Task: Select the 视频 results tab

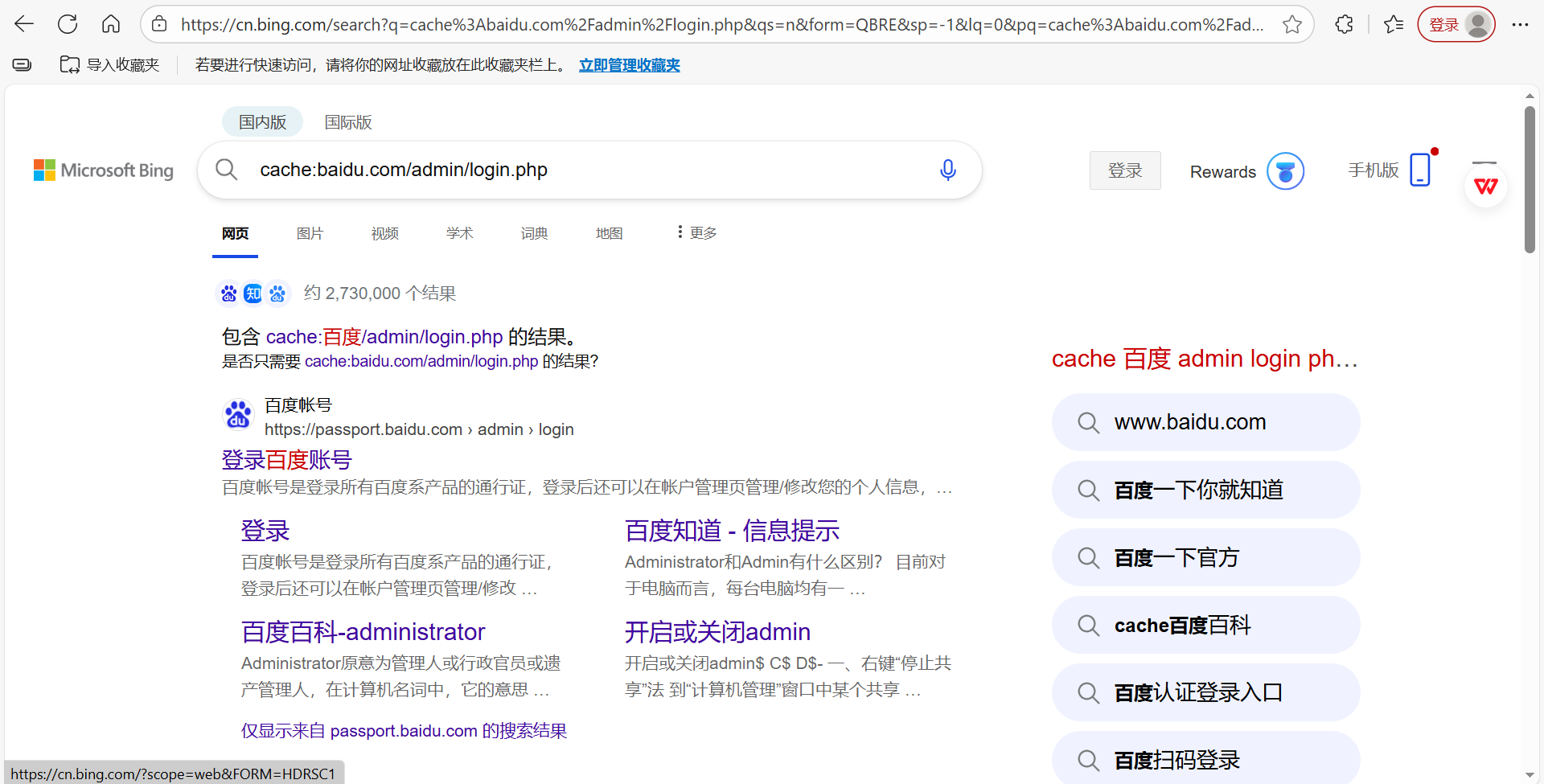Action: pos(384,233)
